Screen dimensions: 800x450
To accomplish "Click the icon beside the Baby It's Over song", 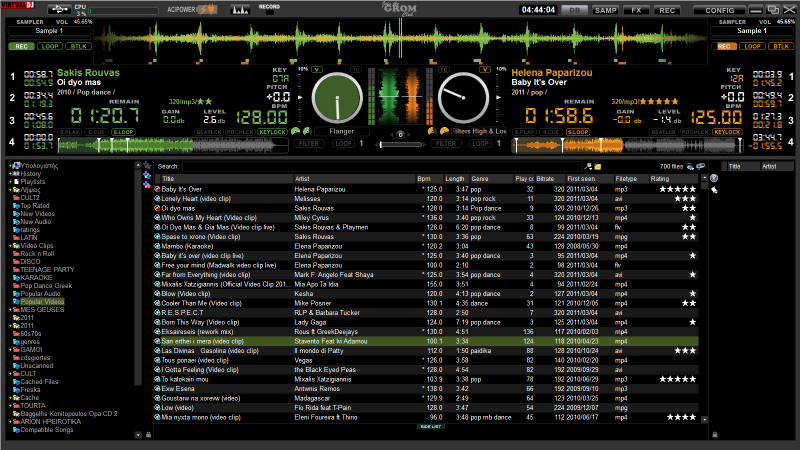I will [x=158, y=189].
